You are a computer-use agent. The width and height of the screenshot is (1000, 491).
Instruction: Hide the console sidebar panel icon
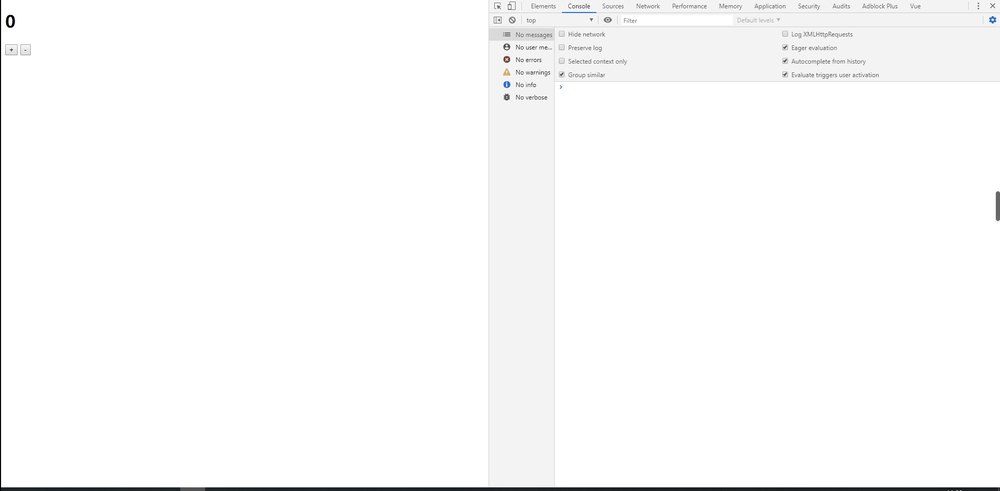[x=497, y=20]
